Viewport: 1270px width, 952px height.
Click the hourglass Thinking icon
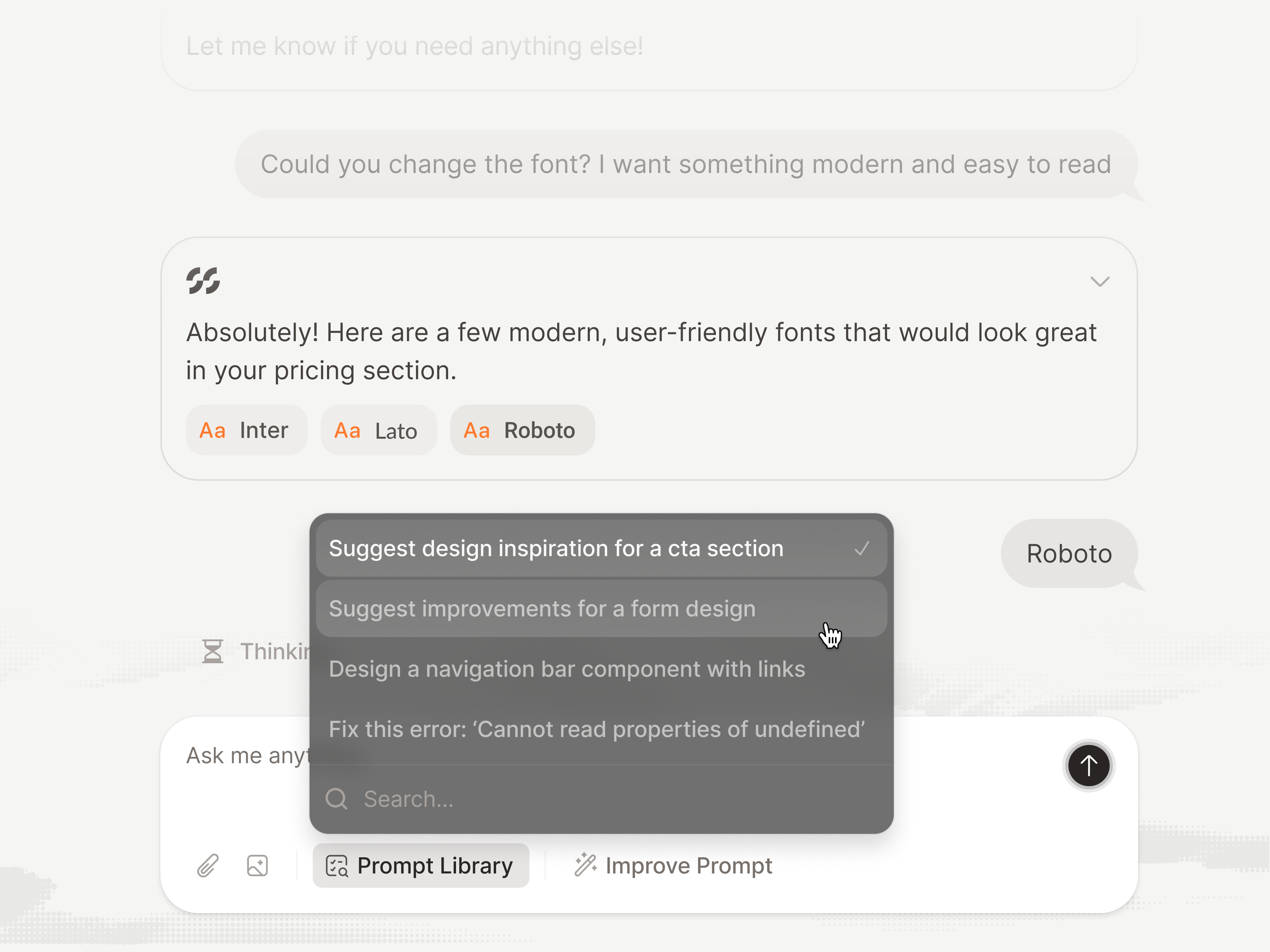point(212,651)
